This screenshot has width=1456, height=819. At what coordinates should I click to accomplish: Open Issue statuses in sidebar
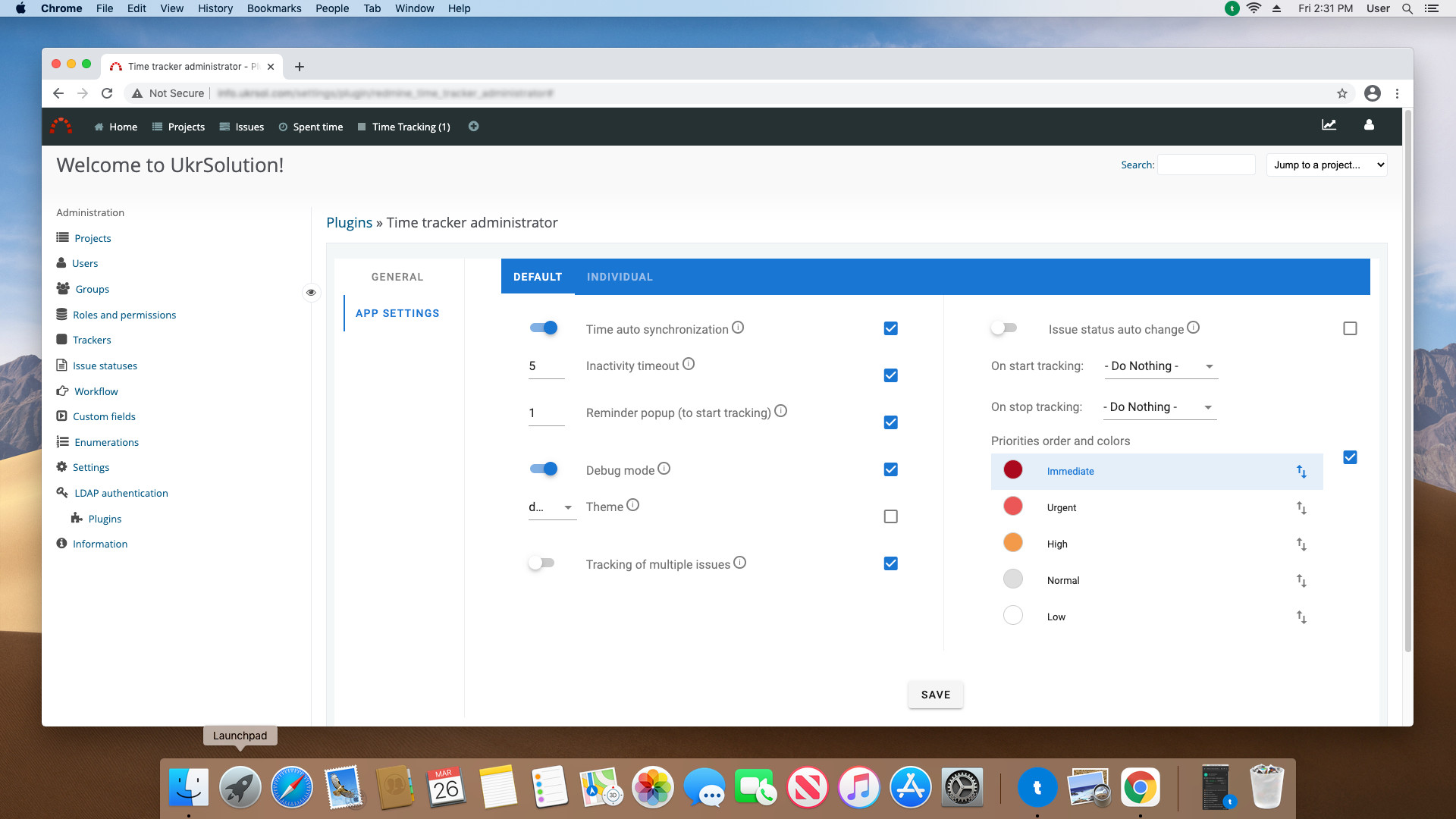point(105,366)
